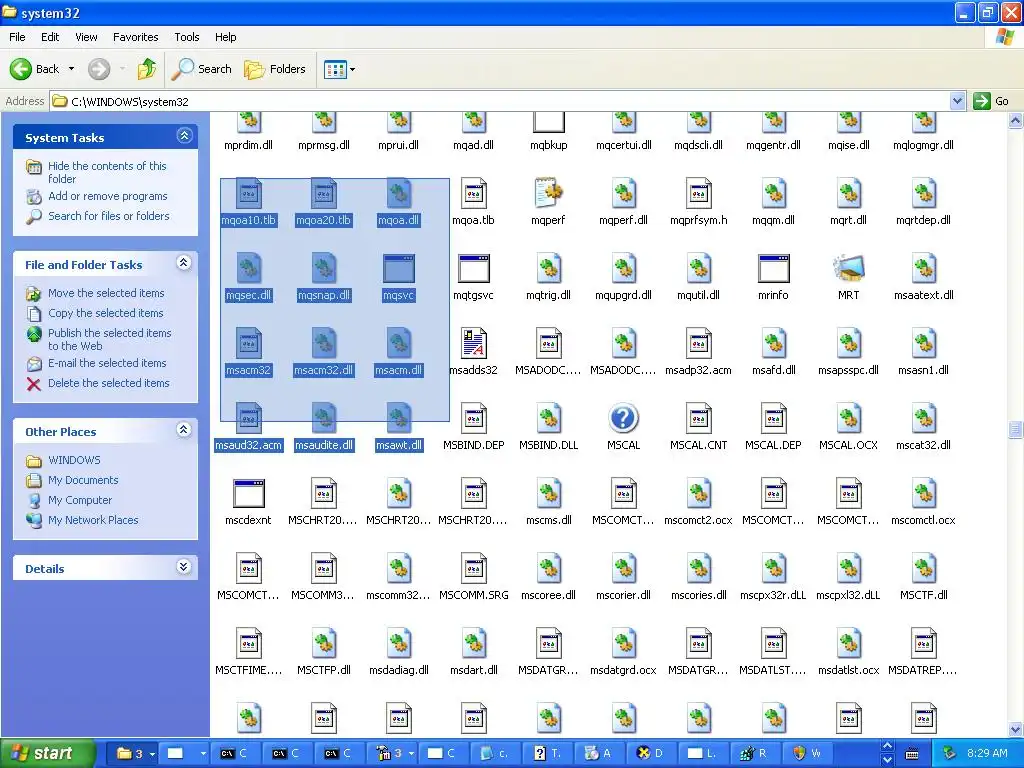
Task: Open My Network Places link
Action: click(x=93, y=520)
